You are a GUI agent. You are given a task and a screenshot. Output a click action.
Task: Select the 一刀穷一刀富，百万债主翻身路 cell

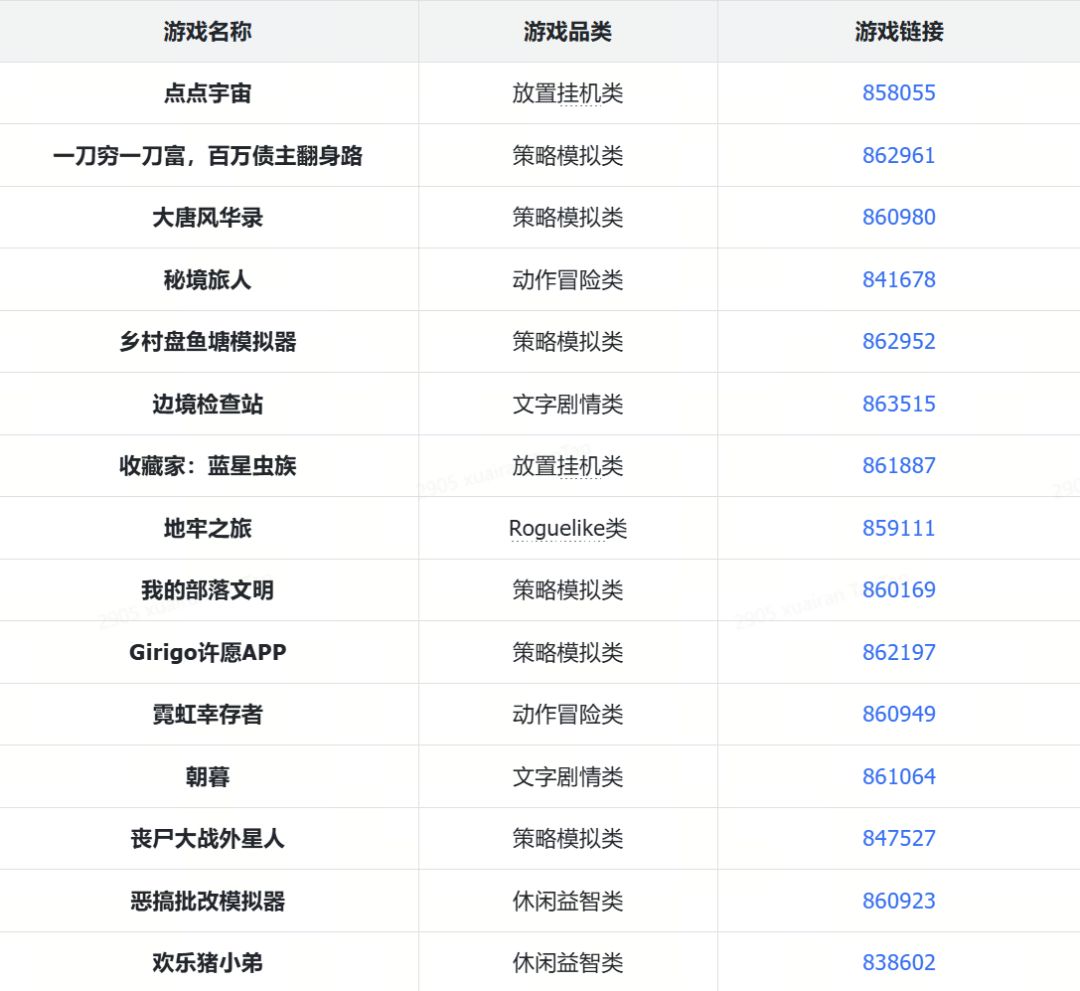[x=208, y=156]
